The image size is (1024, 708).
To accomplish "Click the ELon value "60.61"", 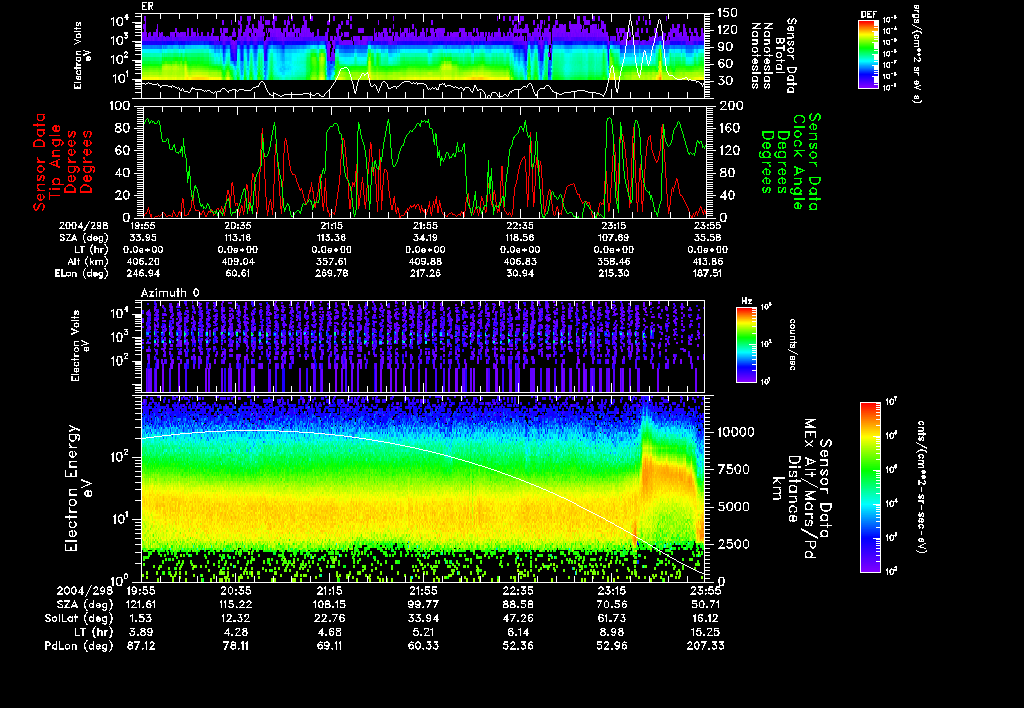I will 238,274.
